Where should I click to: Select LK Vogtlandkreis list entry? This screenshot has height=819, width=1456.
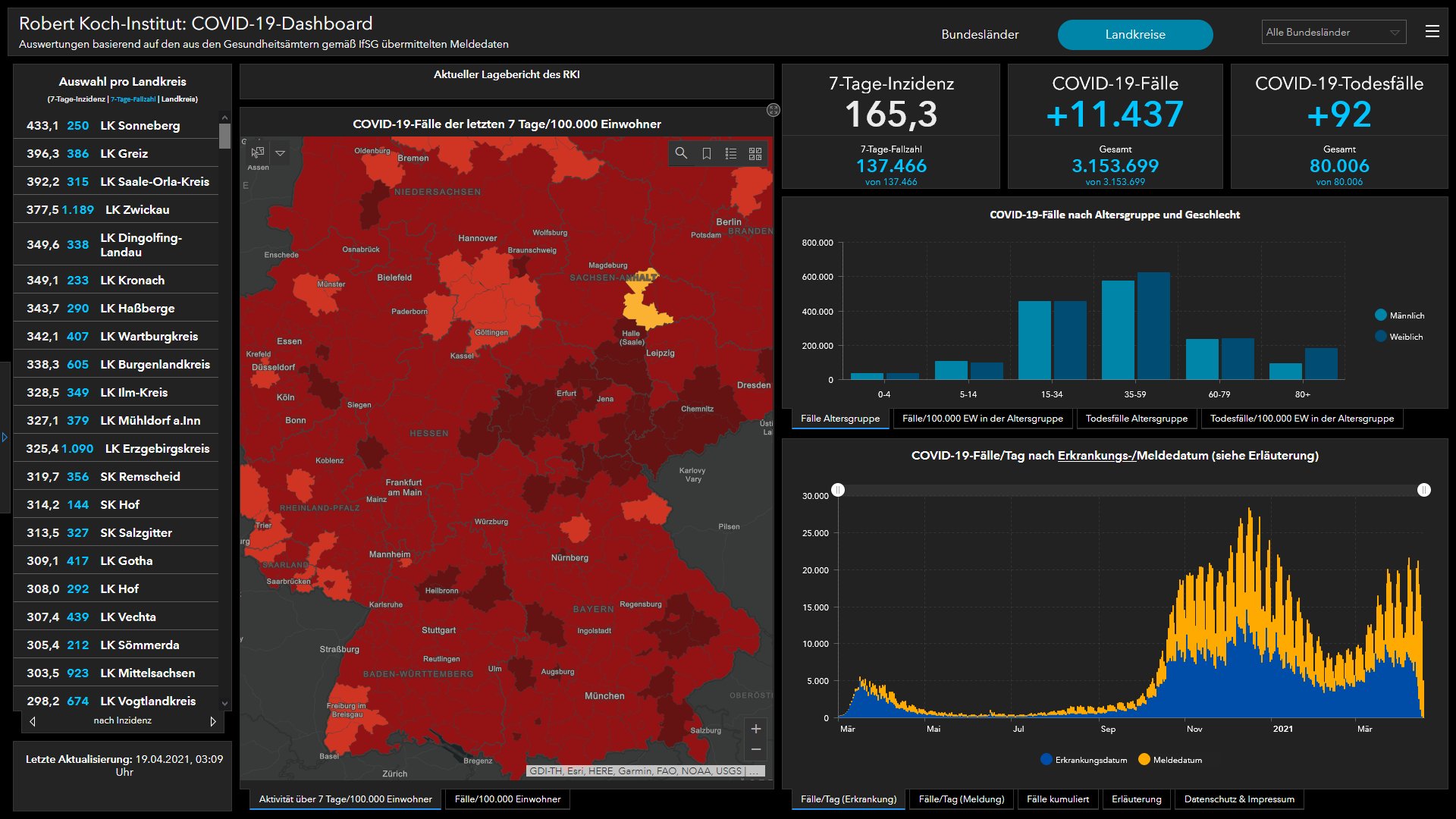click(116, 701)
